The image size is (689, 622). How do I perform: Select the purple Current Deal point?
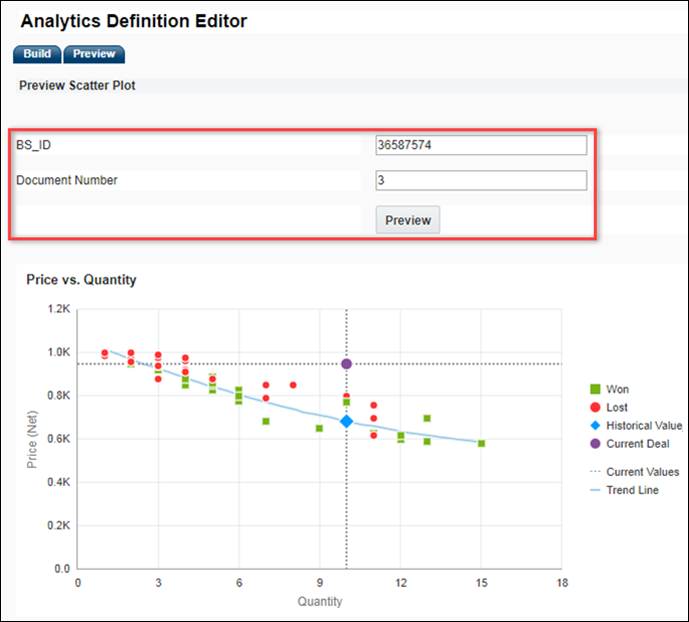346,364
